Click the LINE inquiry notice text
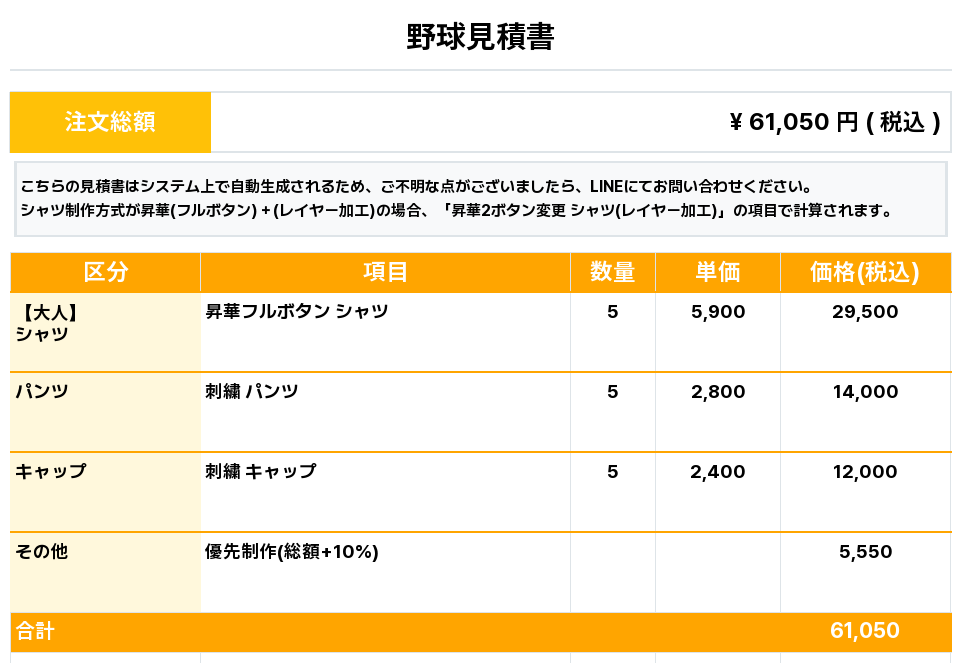The image size is (961, 663). [417, 186]
